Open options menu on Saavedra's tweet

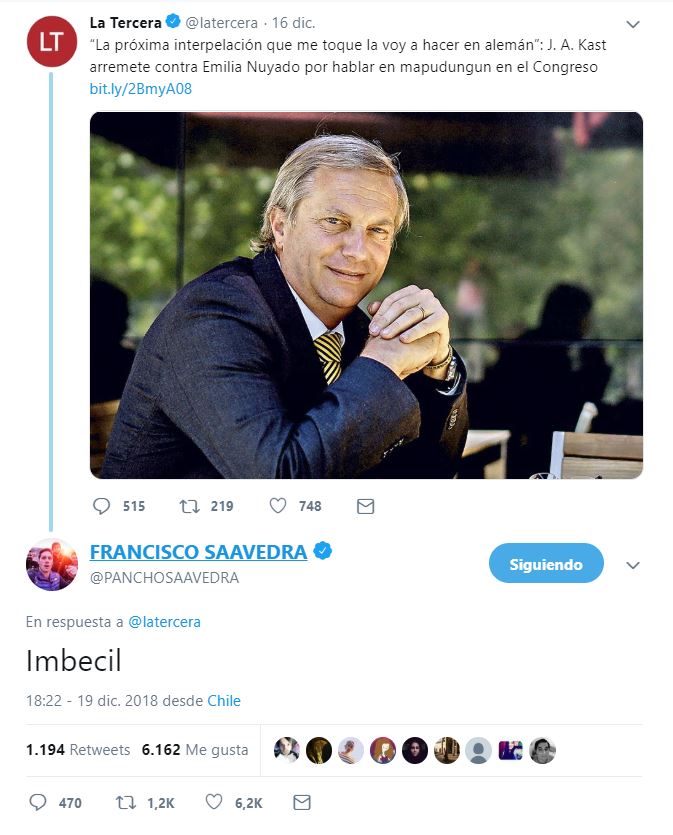click(x=631, y=563)
